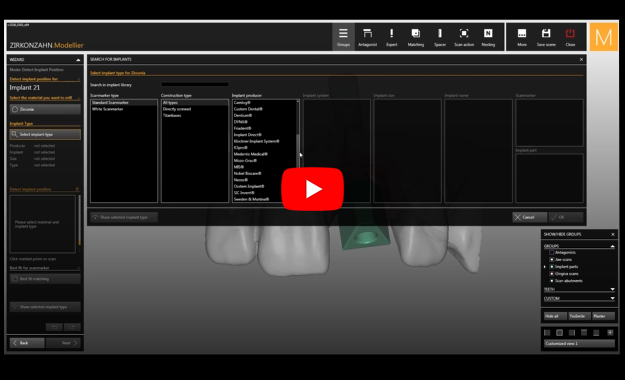Click Show selected implant type in dialog
Screen dimensions: 625x380
[124, 217]
